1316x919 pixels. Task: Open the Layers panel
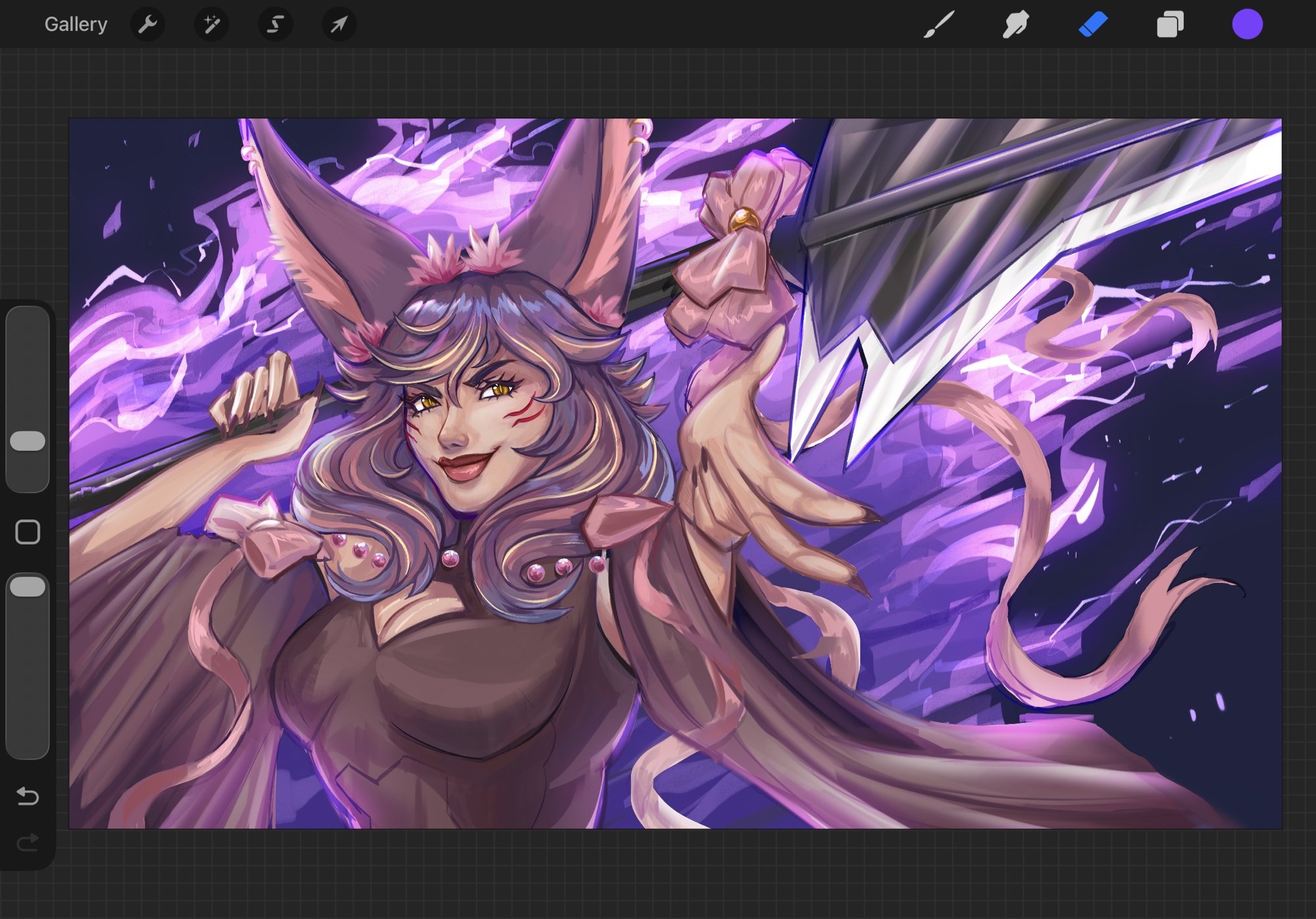1170,24
